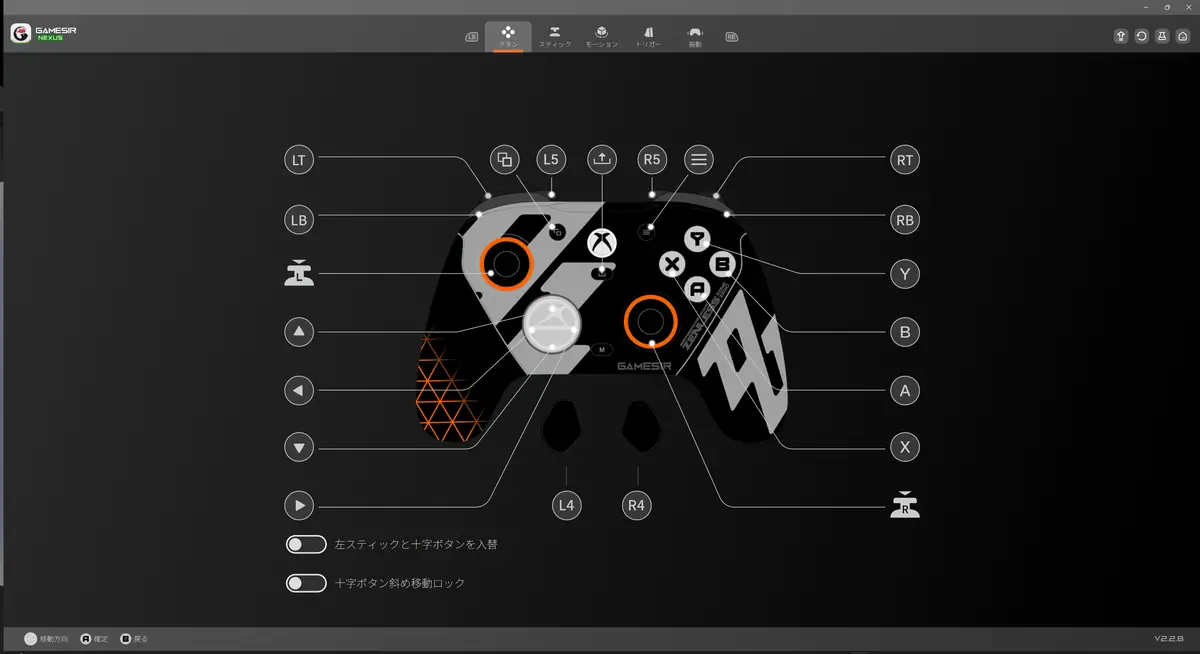Image resolution: width=1200 pixels, height=654 pixels.
Task: Choose the D-pad up arrow mapping
Action: pos(299,331)
